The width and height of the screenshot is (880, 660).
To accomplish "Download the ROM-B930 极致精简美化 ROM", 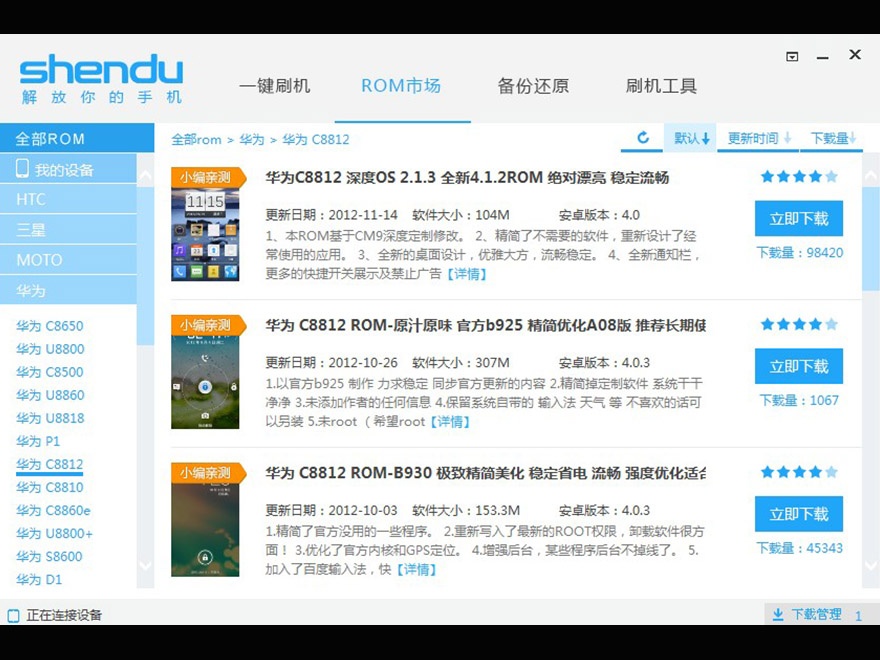I will pyautogui.click(x=799, y=514).
